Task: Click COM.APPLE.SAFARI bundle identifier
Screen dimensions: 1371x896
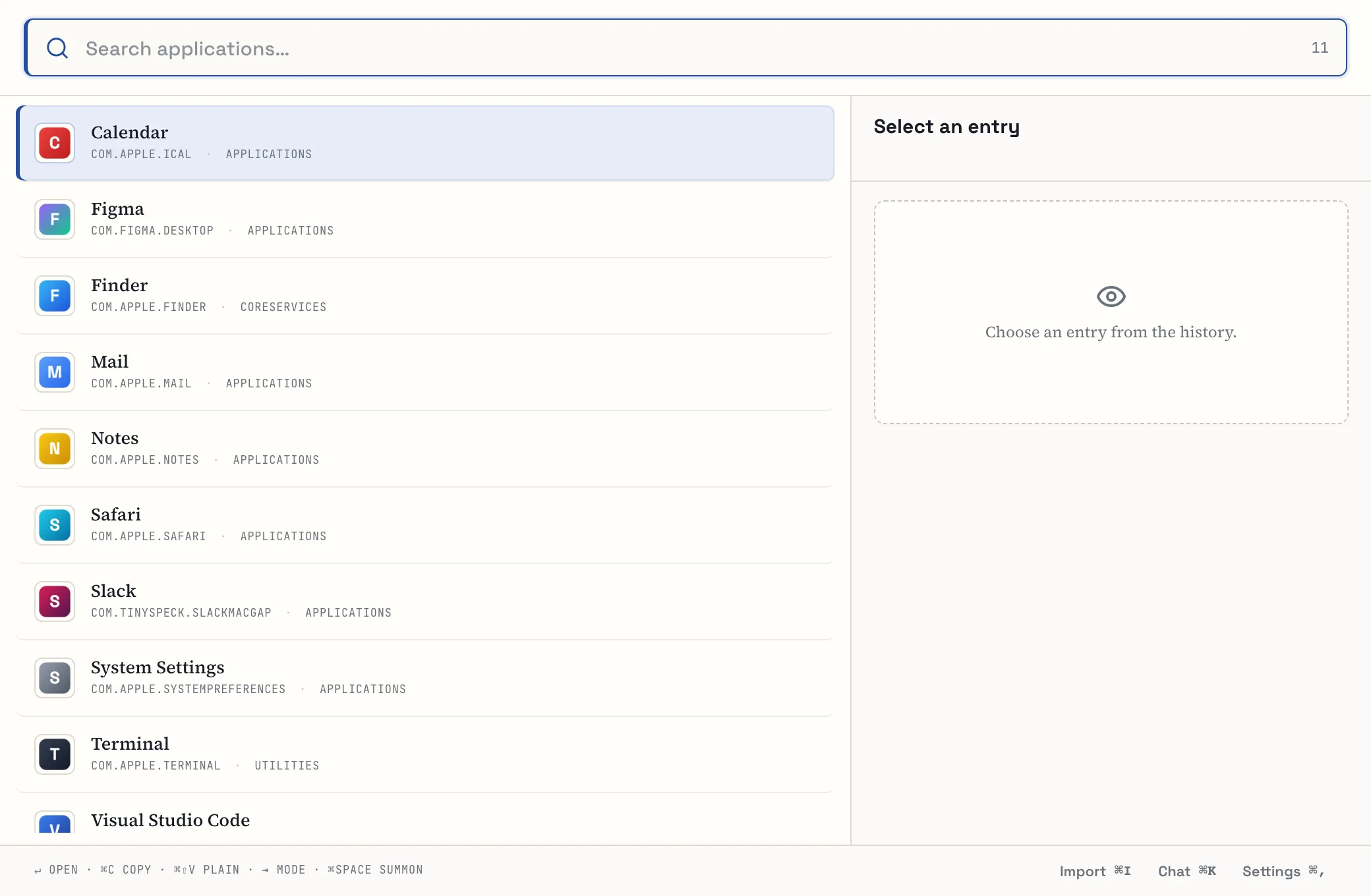Action: (x=148, y=536)
